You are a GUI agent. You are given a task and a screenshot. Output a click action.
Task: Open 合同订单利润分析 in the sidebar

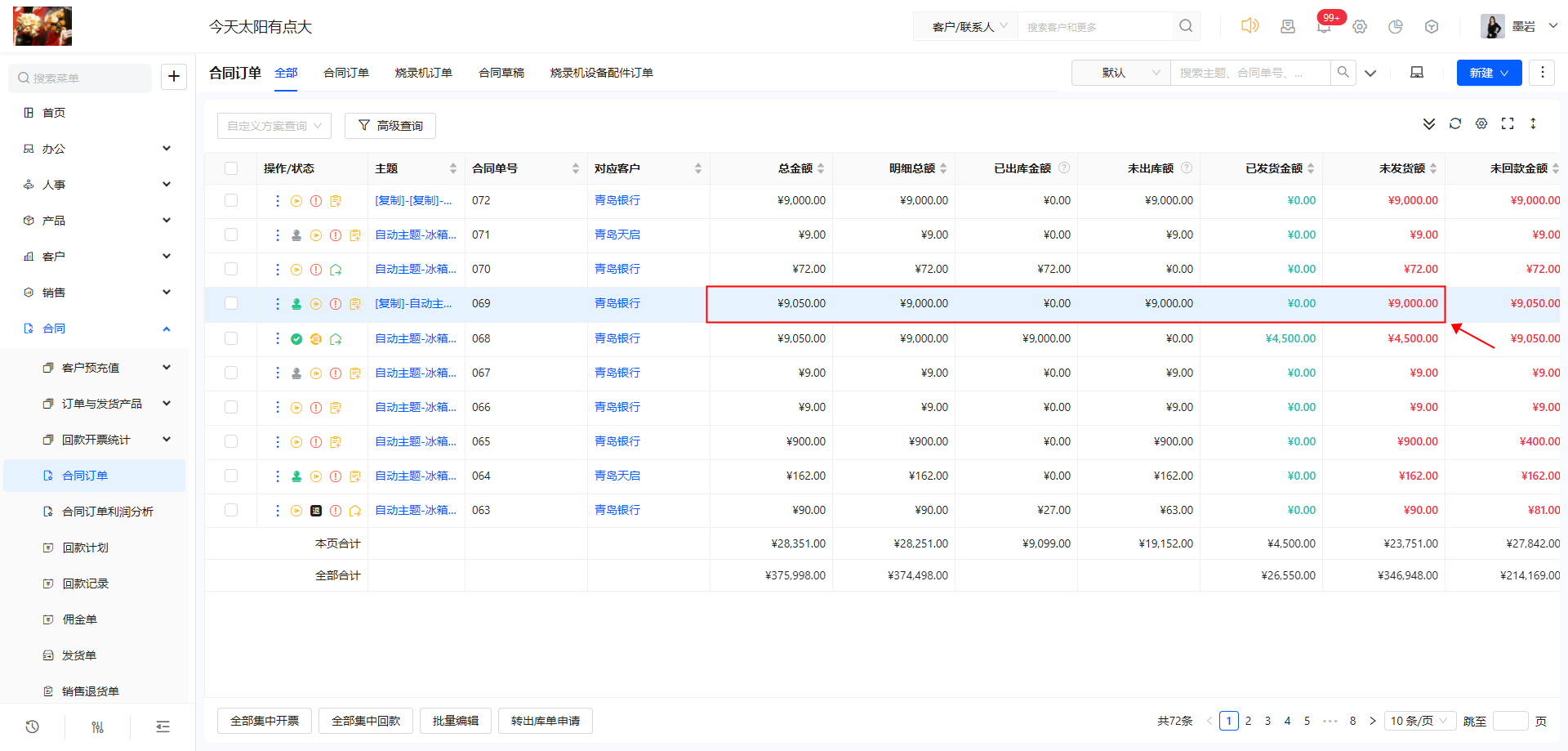click(108, 512)
